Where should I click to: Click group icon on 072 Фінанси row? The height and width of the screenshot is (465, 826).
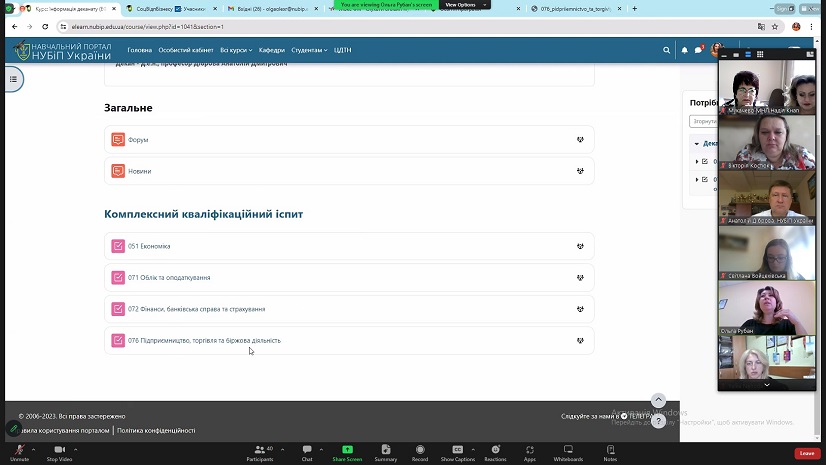tap(580, 309)
